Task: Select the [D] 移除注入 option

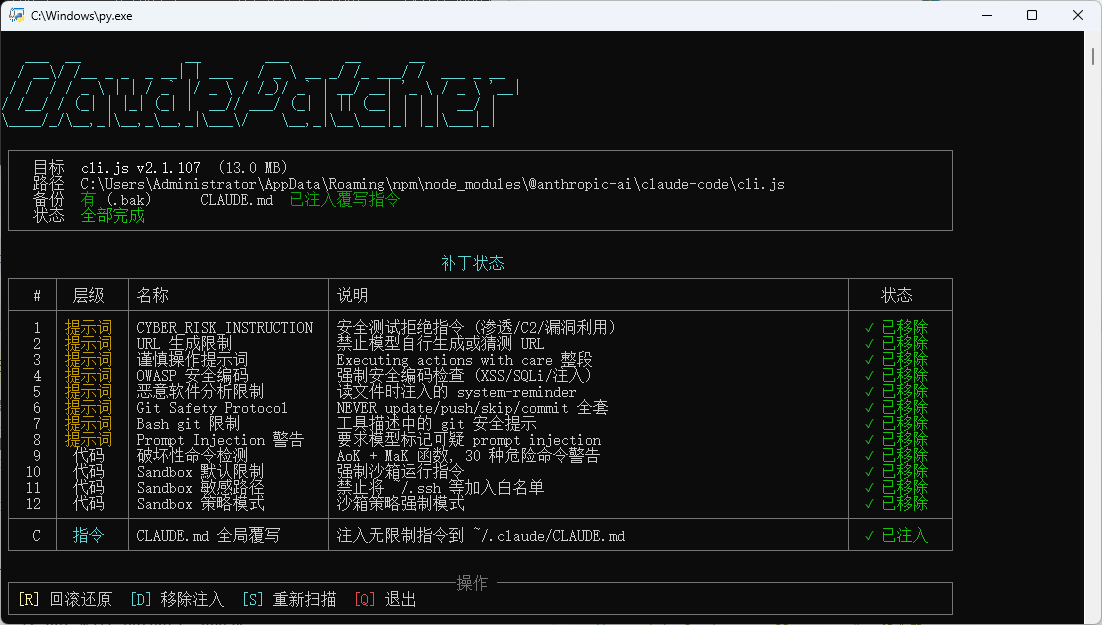Action: (177, 599)
